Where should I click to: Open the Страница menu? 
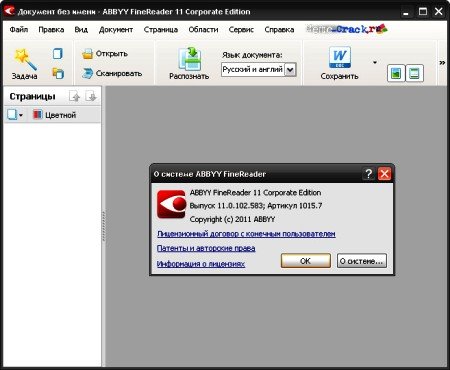(161, 30)
